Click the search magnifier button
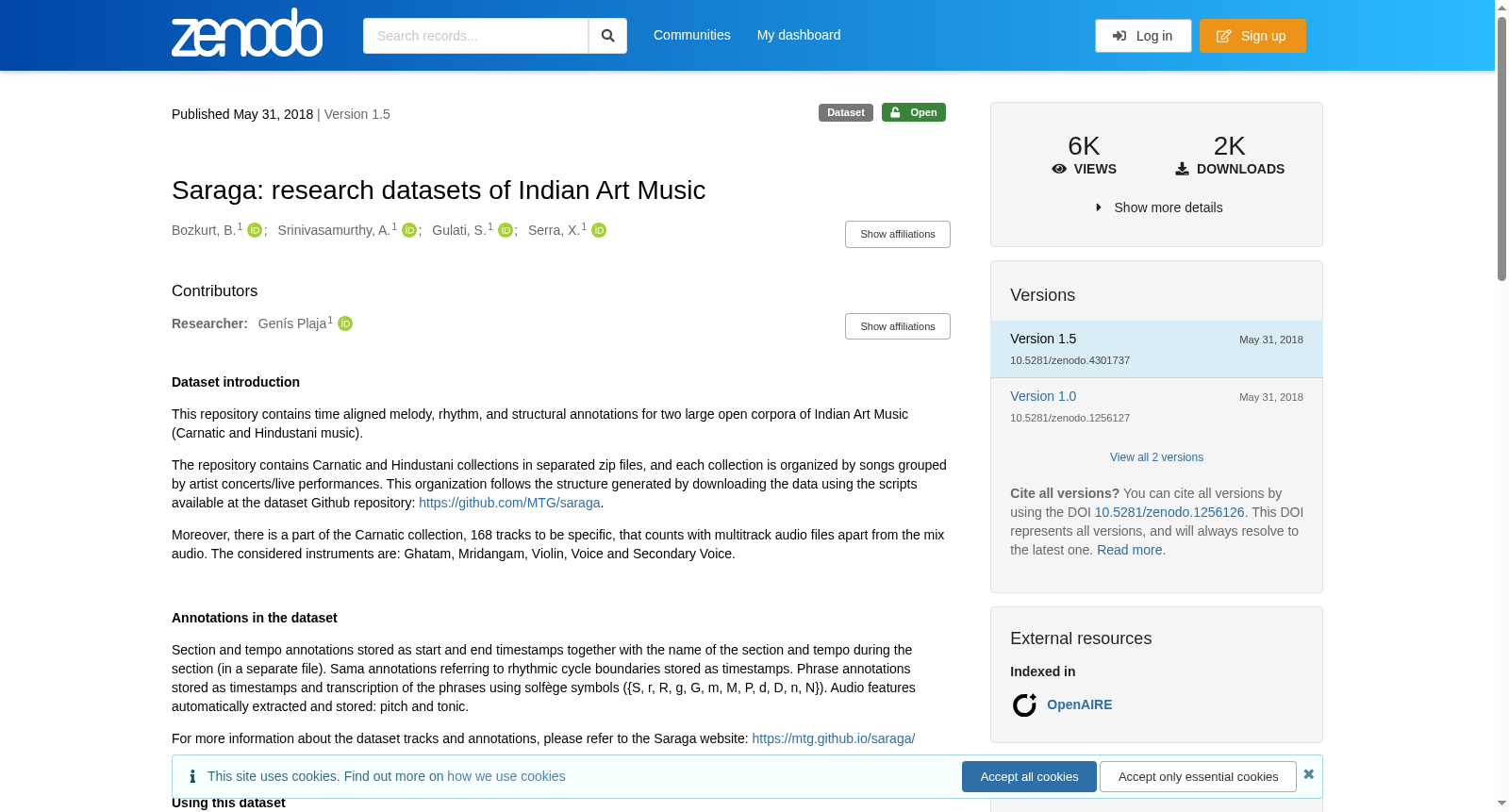Viewport: 1509px width, 812px height. point(607,36)
